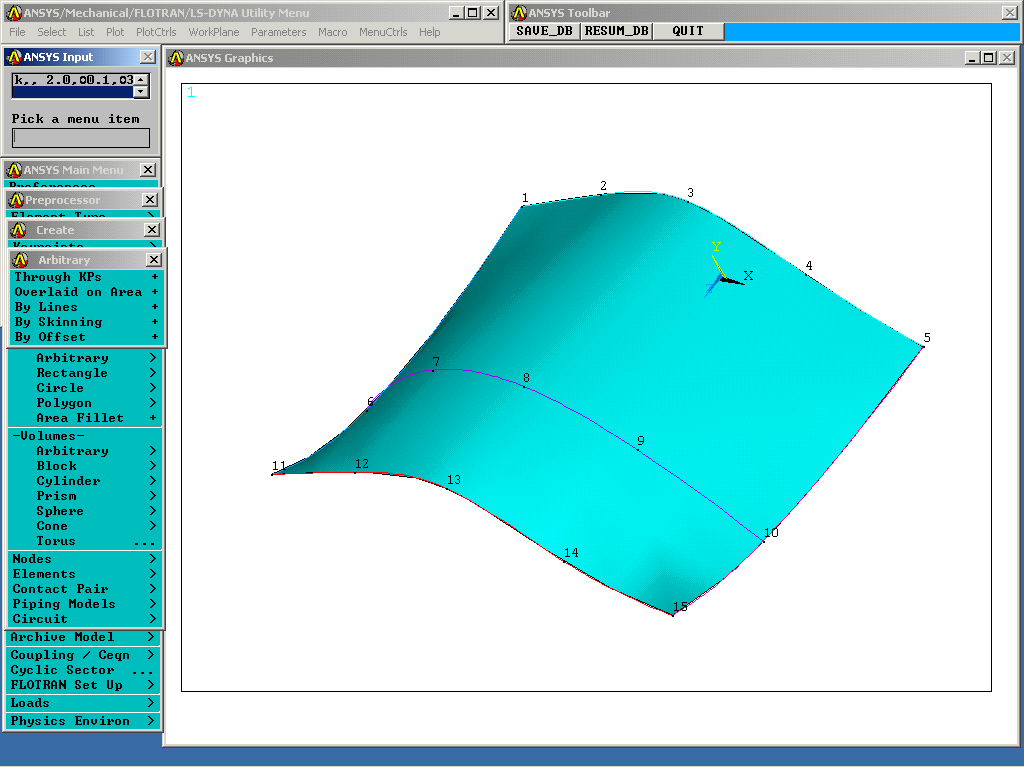Select Through KPs in Arbitrary menu

[x=86, y=277]
